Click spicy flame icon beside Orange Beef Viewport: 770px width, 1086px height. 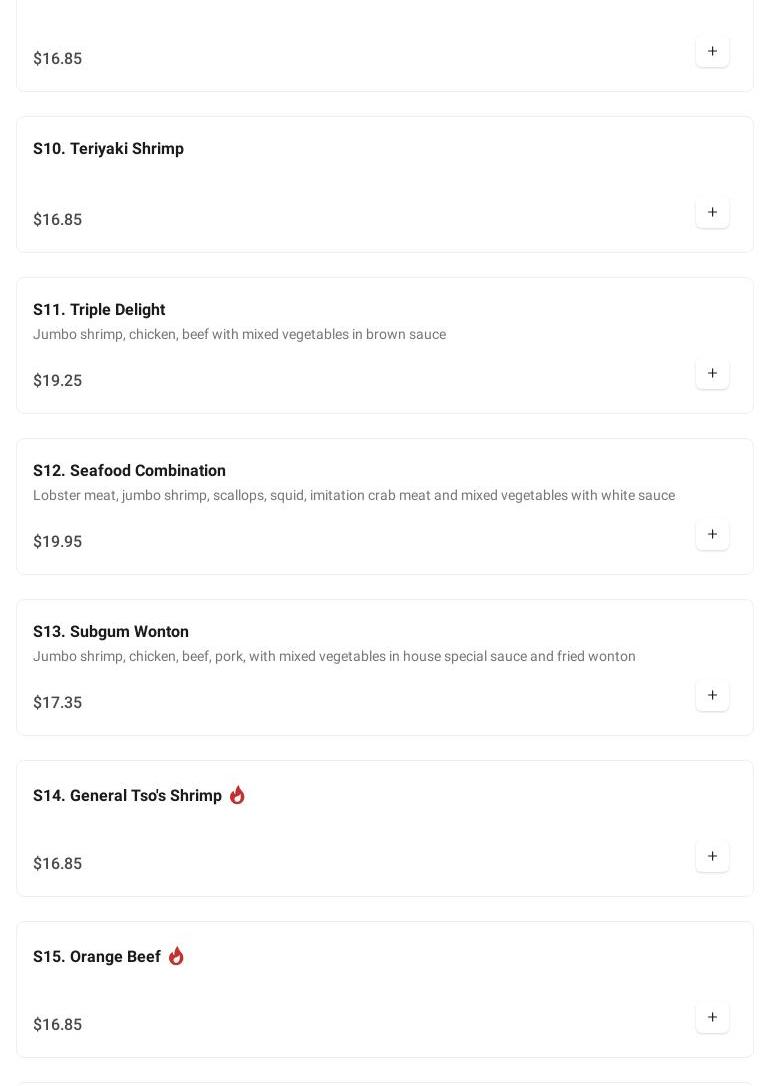(176, 956)
